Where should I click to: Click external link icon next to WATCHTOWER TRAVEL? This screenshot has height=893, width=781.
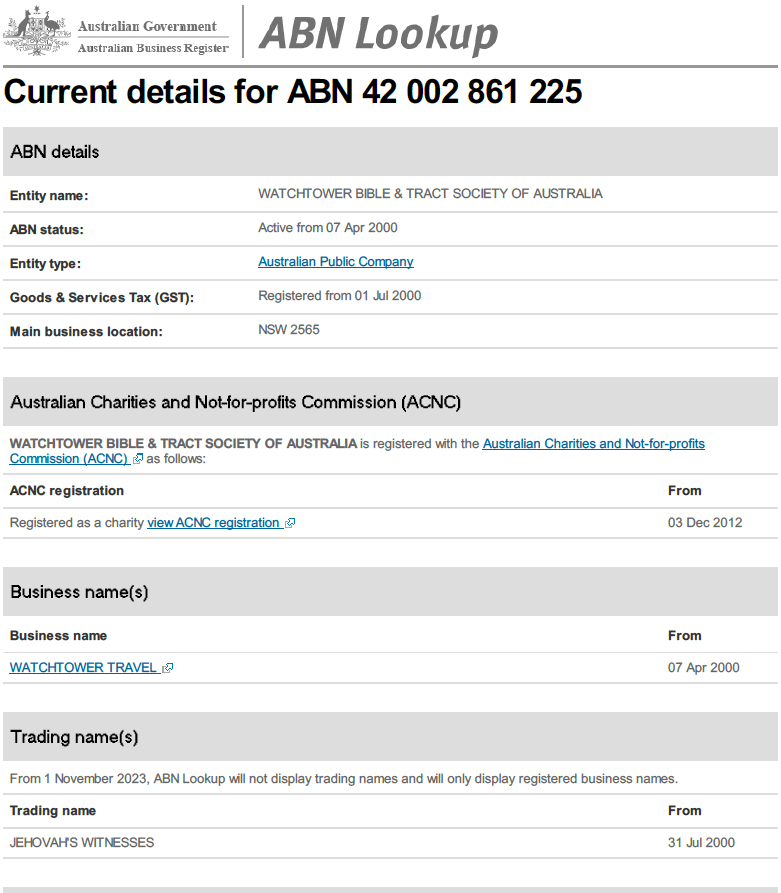[168, 668]
